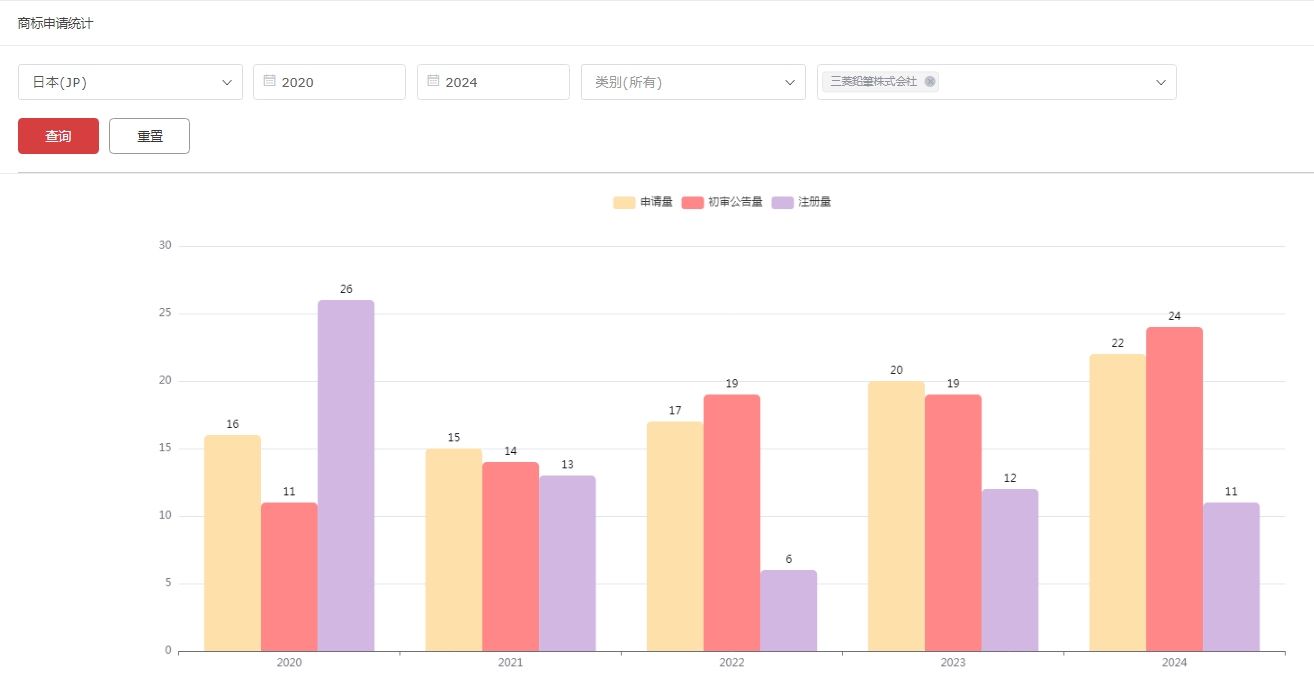Click the 2021 red bar labeled 14
The width and height of the screenshot is (1314, 691).
510,556
